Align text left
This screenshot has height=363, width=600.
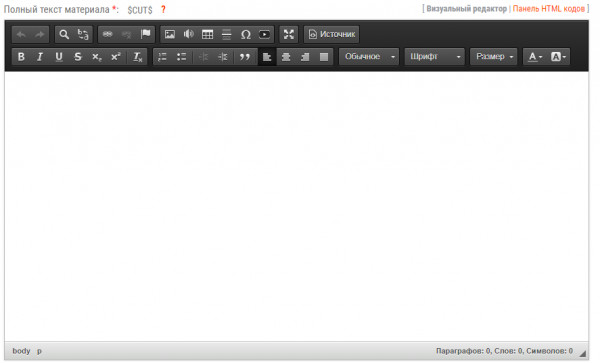(267, 57)
